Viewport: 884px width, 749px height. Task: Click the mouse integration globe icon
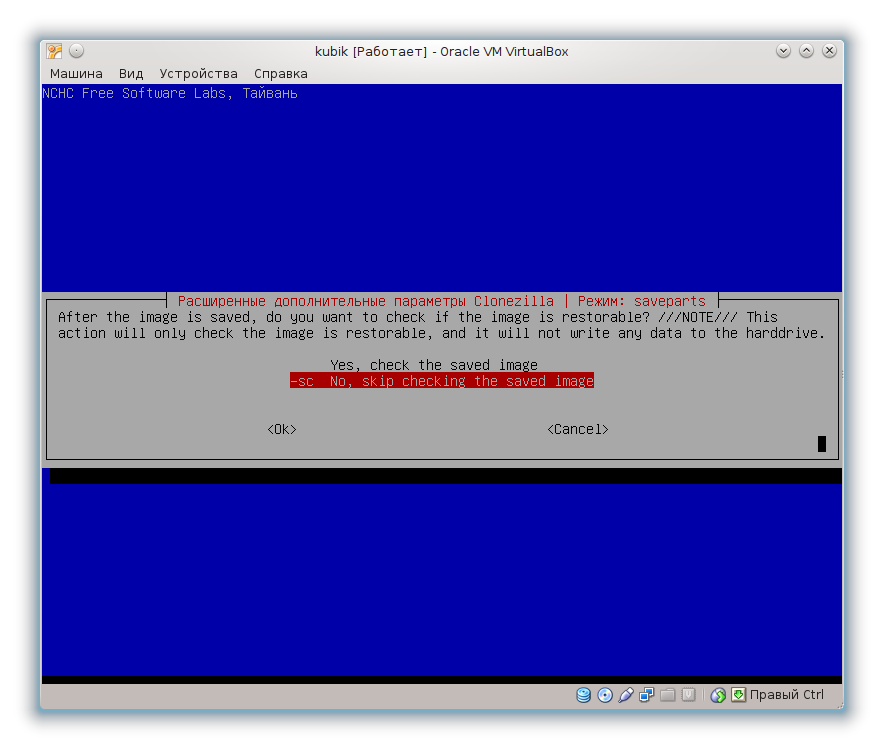[x=718, y=695]
